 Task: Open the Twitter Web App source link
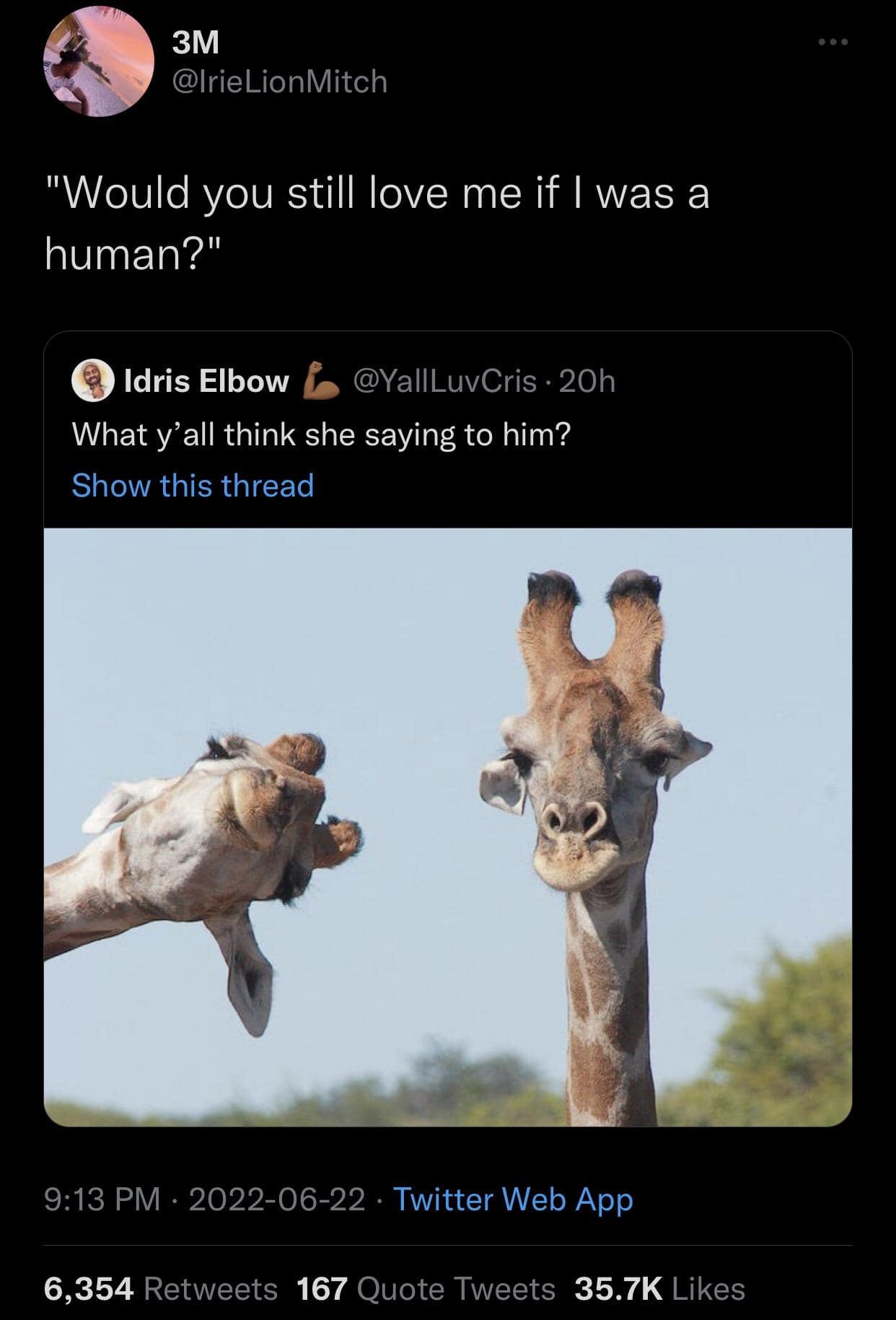click(513, 1199)
